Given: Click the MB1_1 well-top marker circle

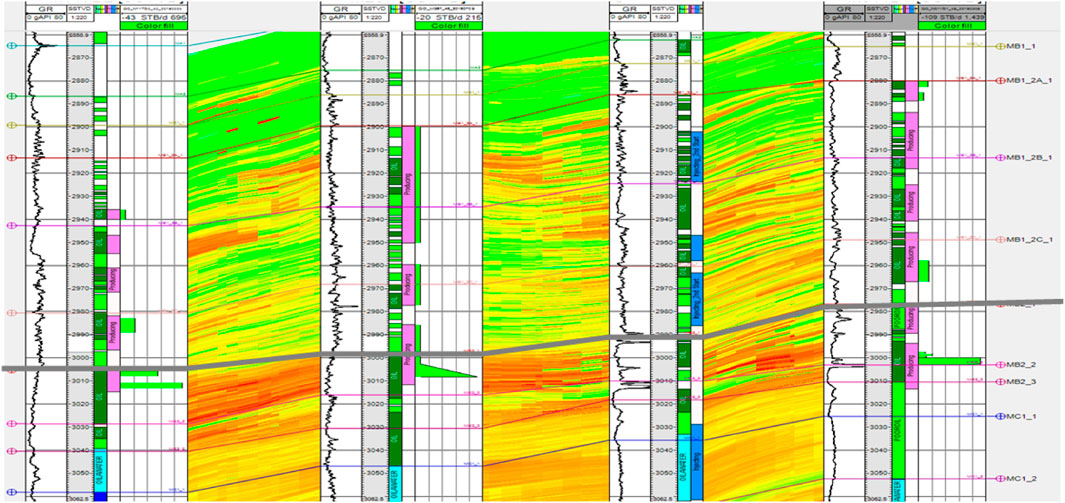Looking at the screenshot, I should point(1000,46).
